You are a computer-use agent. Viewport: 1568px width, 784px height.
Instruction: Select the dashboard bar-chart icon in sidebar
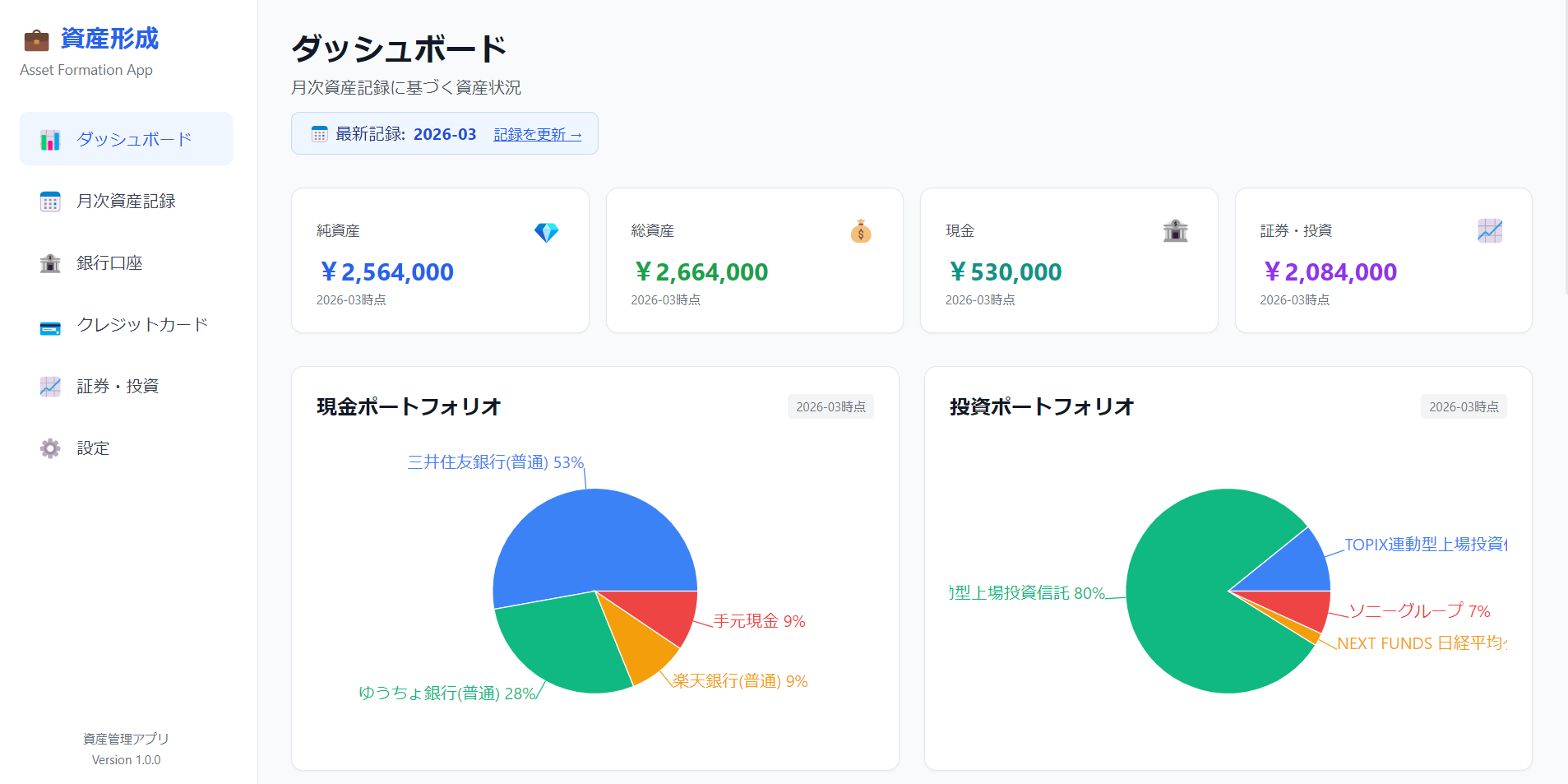(50, 139)
